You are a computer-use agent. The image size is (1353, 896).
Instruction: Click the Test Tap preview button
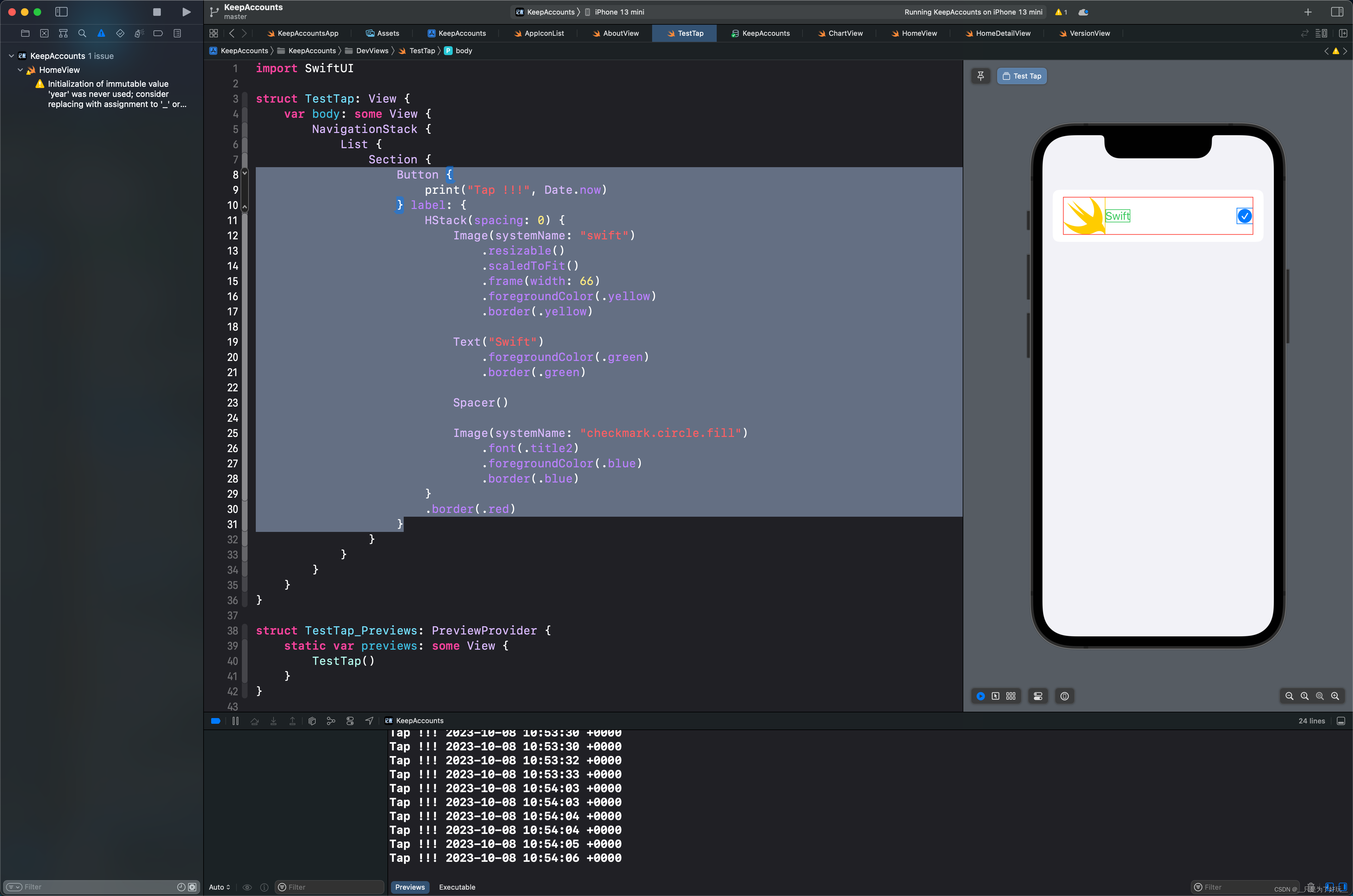[x=1022, y=76]
